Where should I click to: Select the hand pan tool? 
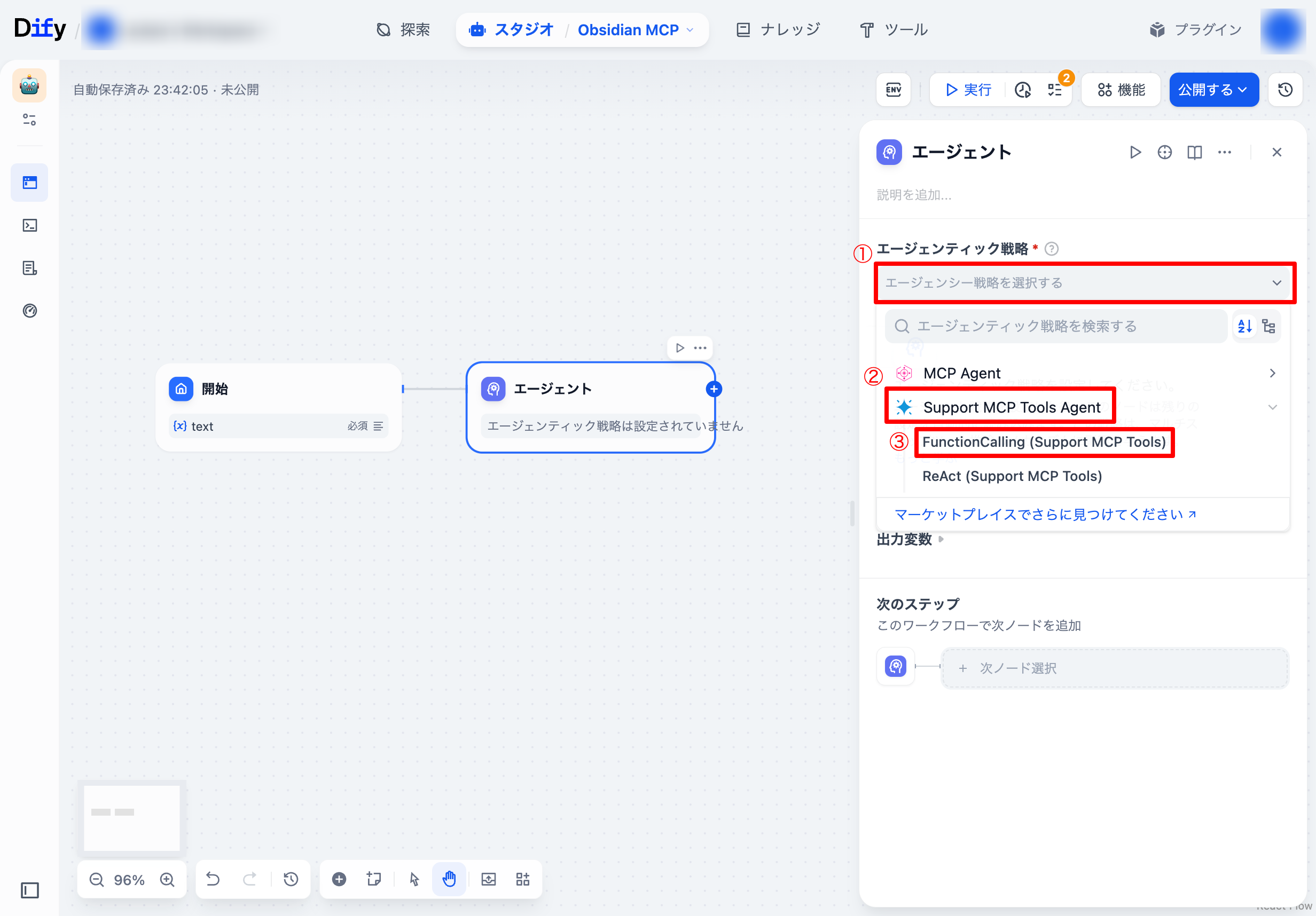449,879
